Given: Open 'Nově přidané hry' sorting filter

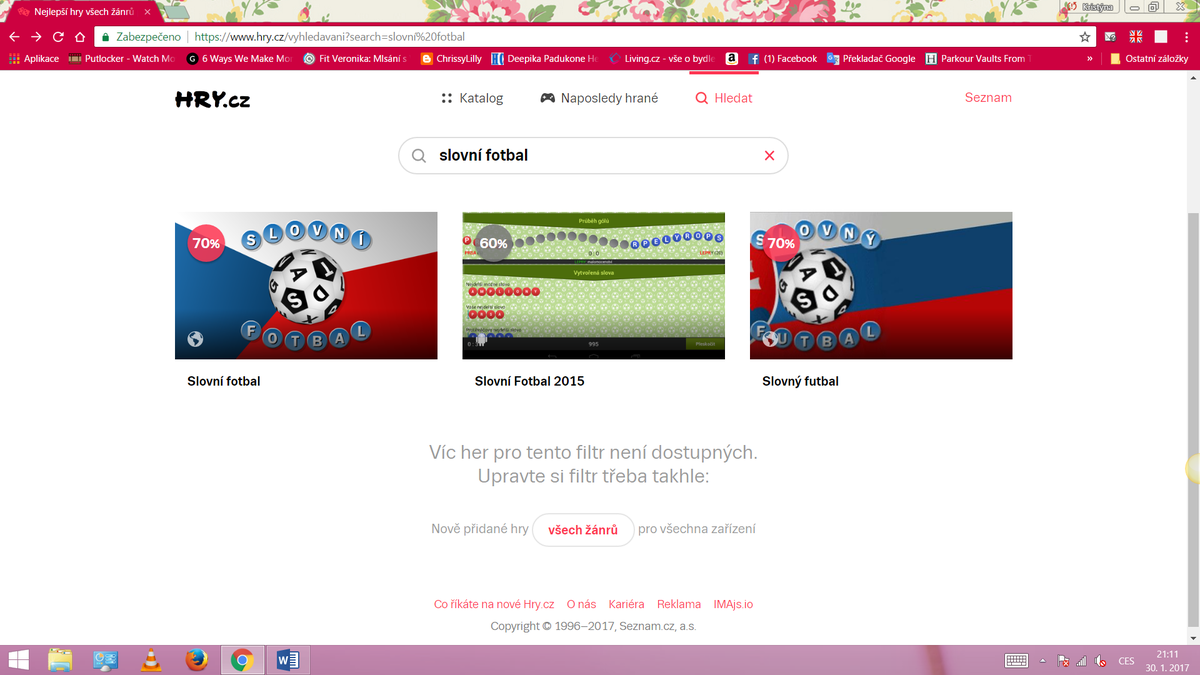Looking at the screenshot, I should [x=479, y=529].
